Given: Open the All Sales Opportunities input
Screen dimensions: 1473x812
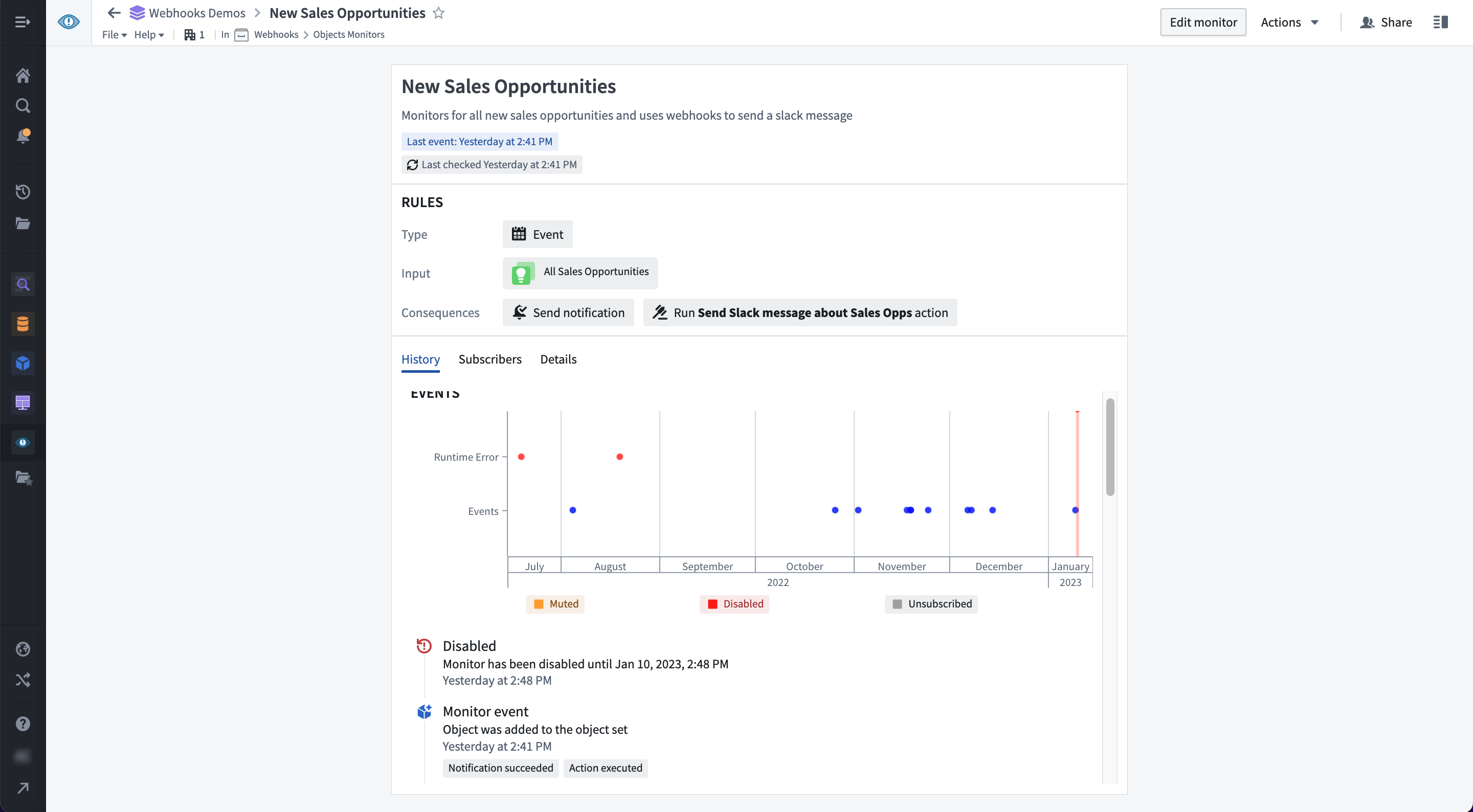Looking at the screenshot, I should (x=580, y=273).
